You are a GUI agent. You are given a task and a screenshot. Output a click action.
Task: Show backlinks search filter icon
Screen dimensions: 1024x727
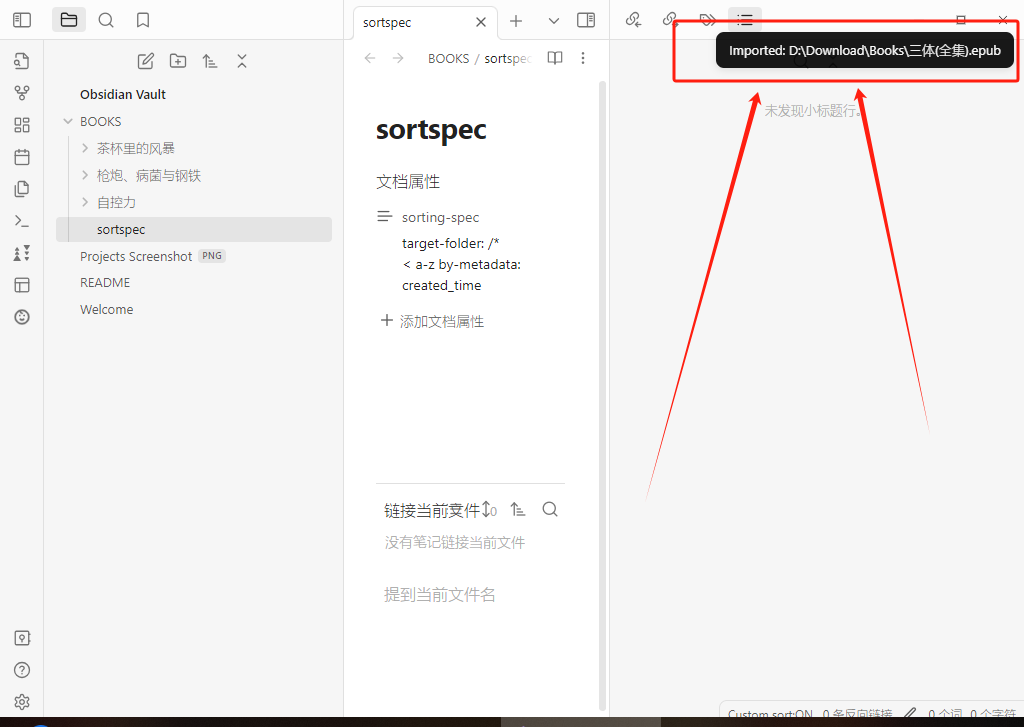click(x=550, y=509)
